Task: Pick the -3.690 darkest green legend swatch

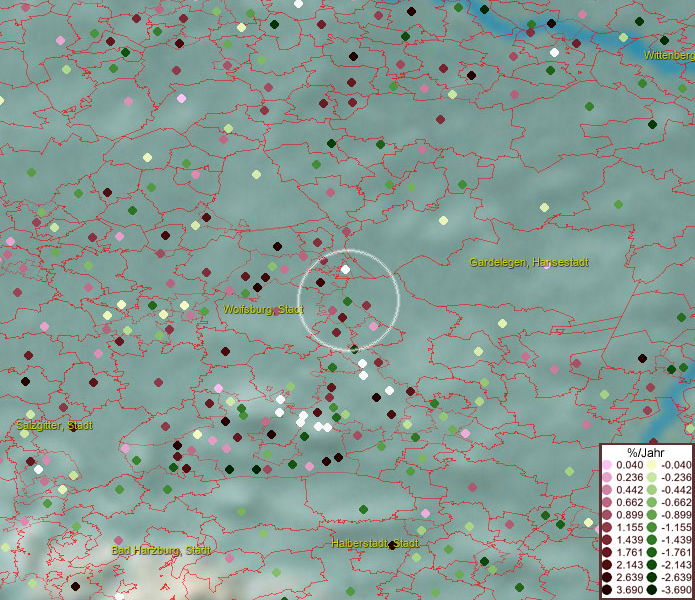Action: click(x=652, y=590)
